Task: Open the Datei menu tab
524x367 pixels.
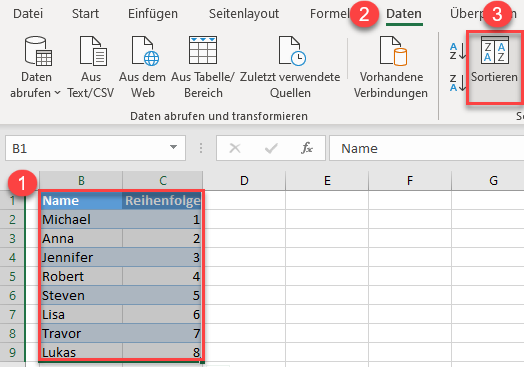Action: pyautogui.click(x=28, y=14)
